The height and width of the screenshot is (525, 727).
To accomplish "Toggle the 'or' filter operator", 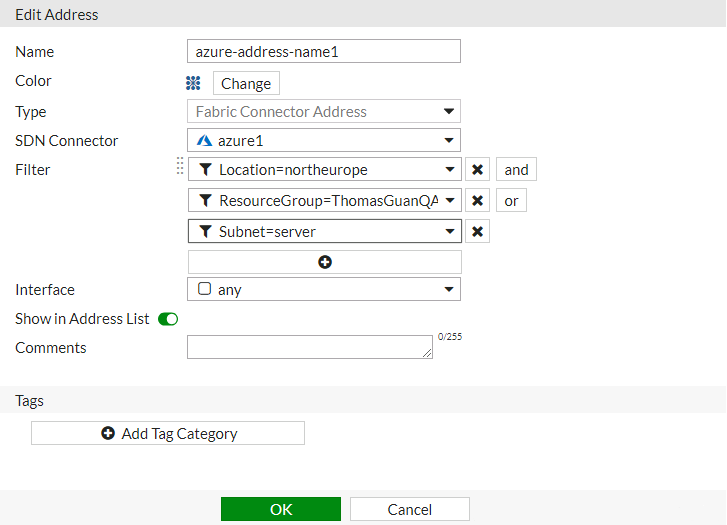I will coord(511,201).
